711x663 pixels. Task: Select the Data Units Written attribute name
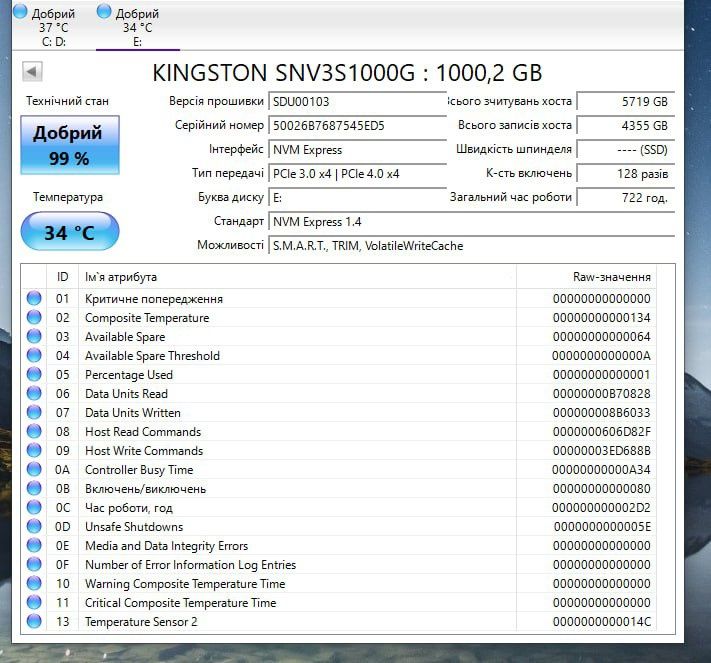(x=133, y=413)
